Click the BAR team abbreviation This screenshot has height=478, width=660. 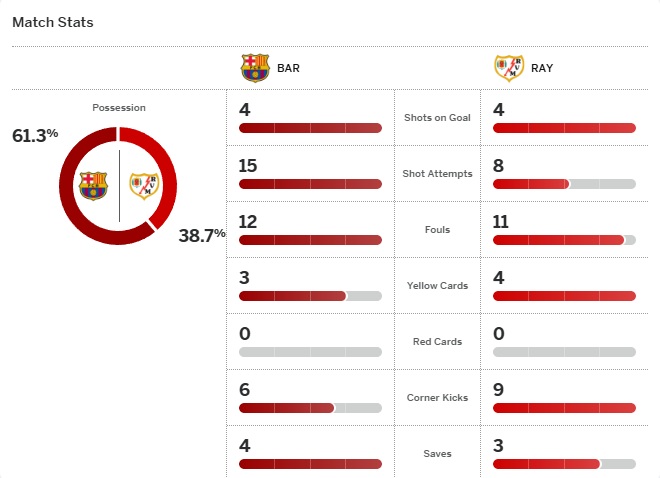[x=288, y=69]
